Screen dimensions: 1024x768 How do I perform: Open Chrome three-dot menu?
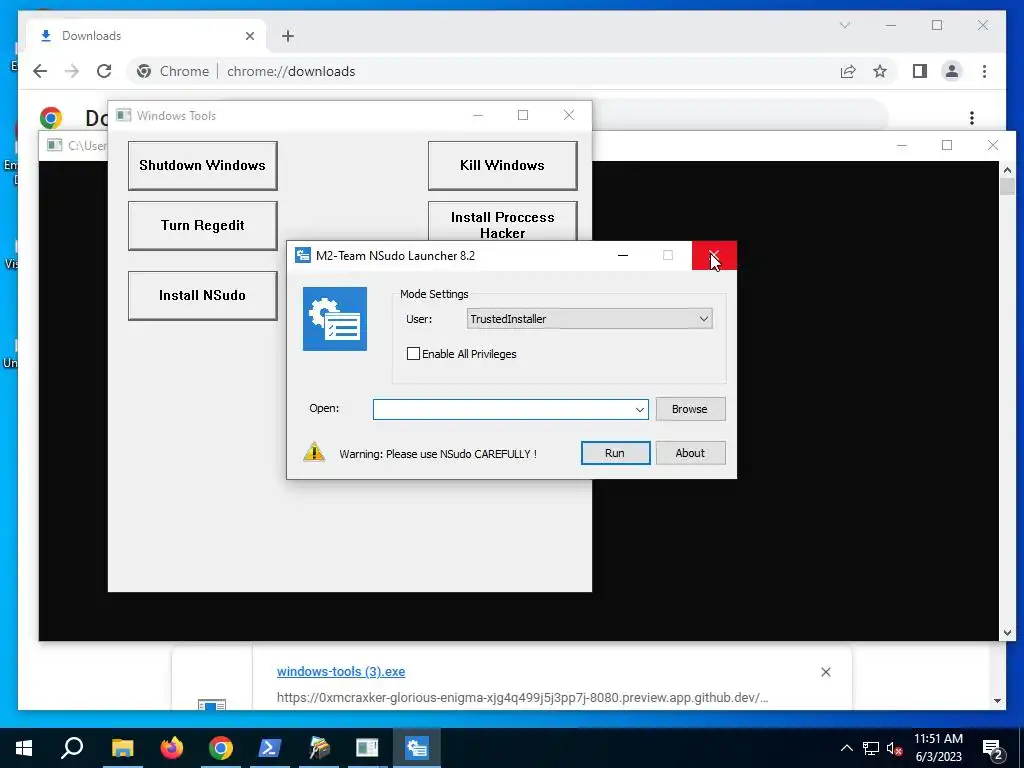pyautogui.click(x=984, y=71)
